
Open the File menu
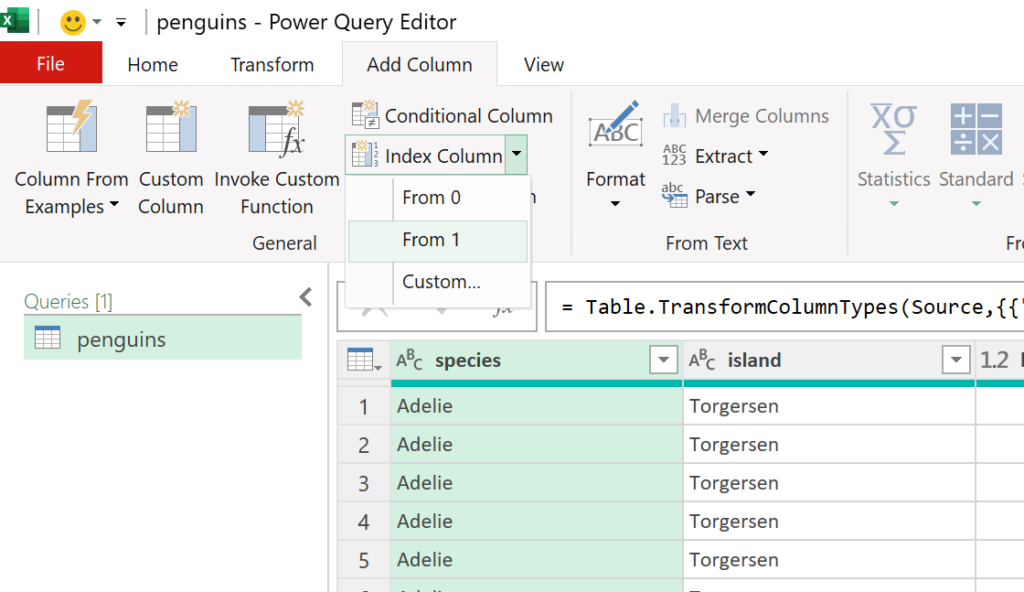coord(50,61)
